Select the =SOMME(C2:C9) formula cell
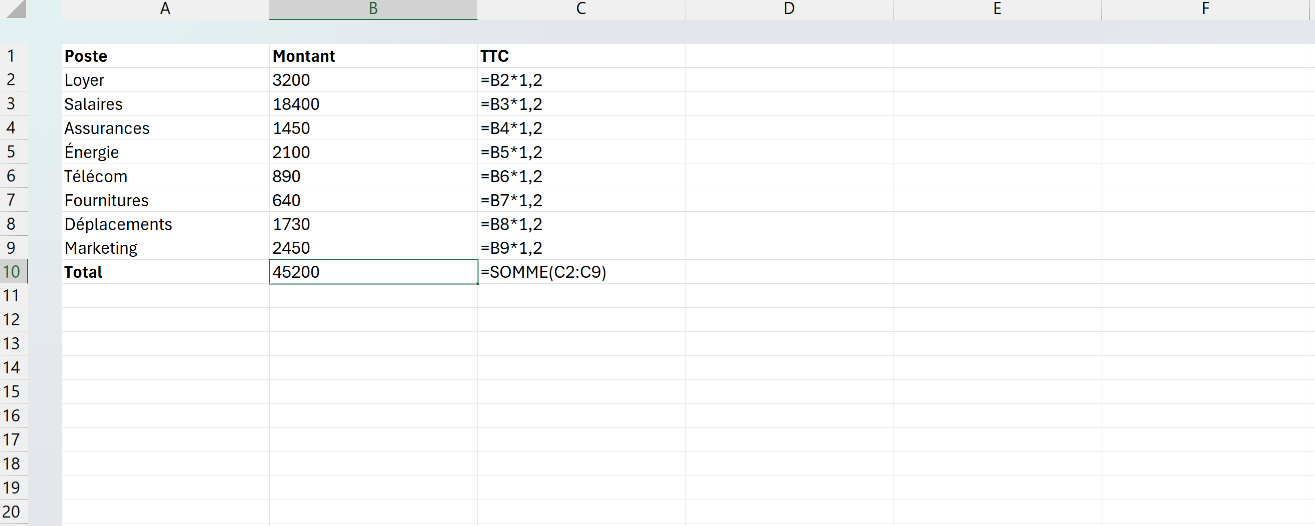The width and height of the screenshot is (1315, 526). 581,272
